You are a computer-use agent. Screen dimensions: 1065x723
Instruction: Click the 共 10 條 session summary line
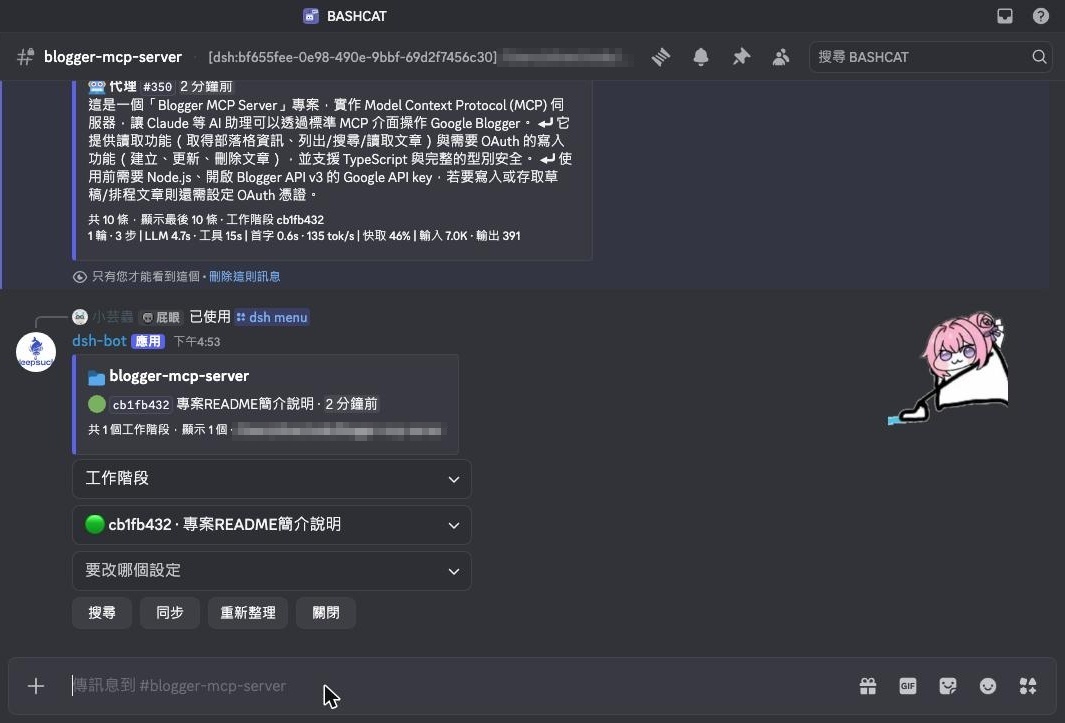tap(206, 219)
